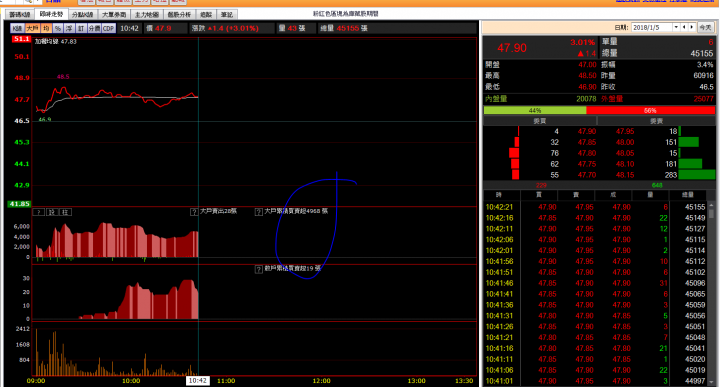Click the trade row at 10:42:21
The image size is (720, 387).
pyautogui.click(x=595, y=207)
